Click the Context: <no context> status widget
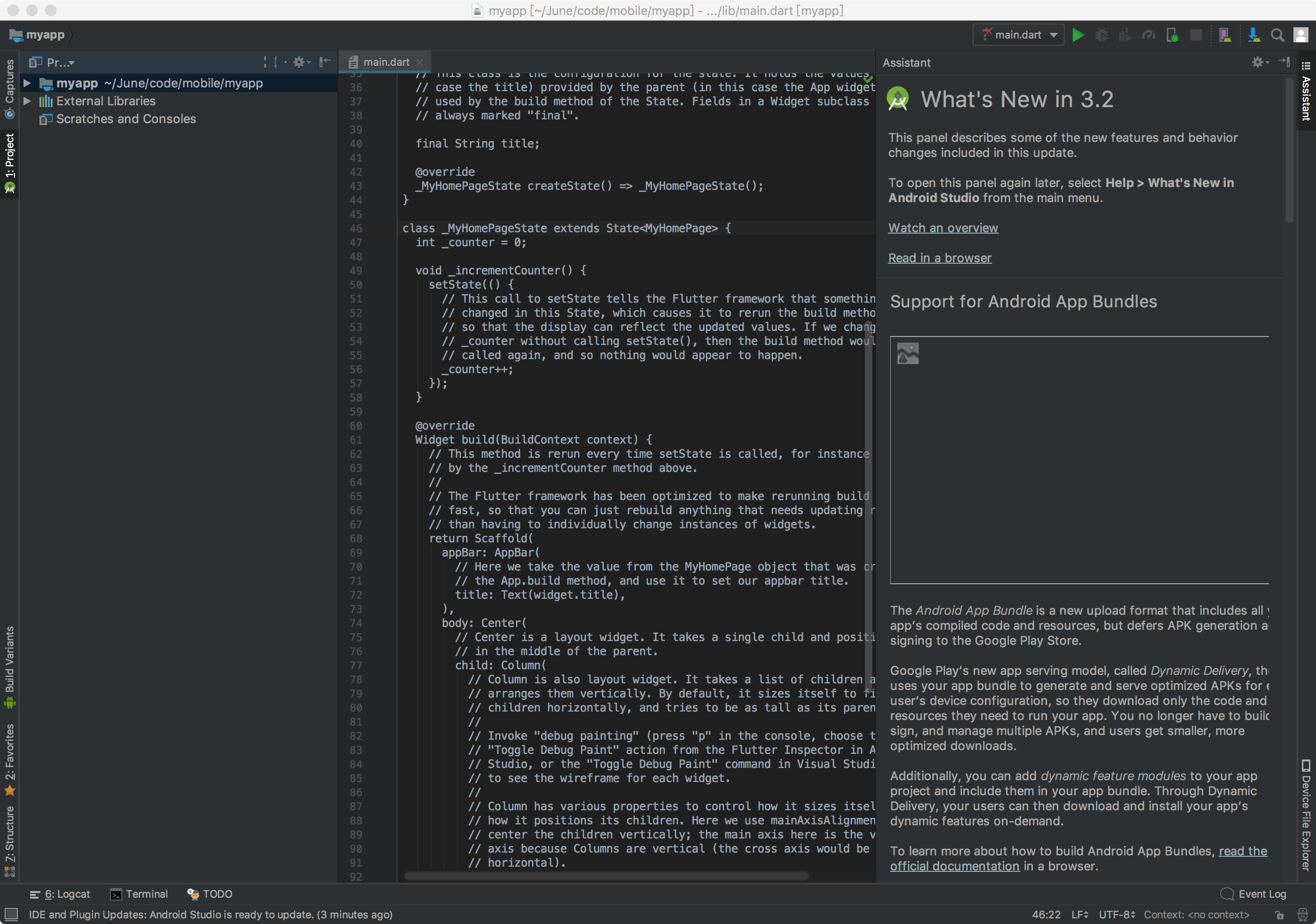Viewport: 1316px width, 924px height. tap(1196, 915)
